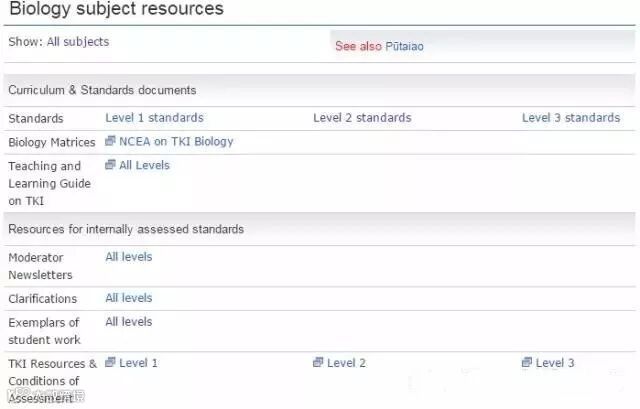
Task: Open the NCEA on TKI Biology link text
Action: [x=176, y=142]
